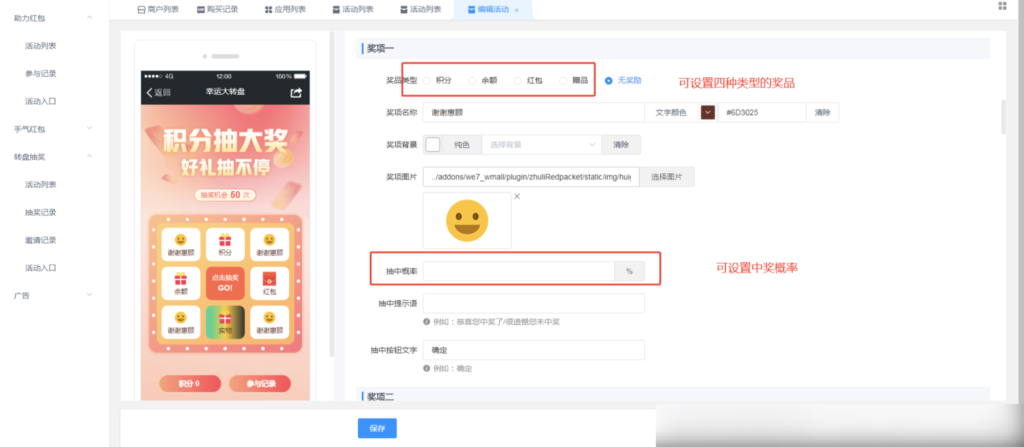Screen dimensions: 1024x447
Task: Open 活动列表 under 转盘抽奖
Action: click(x=40, y=184)
